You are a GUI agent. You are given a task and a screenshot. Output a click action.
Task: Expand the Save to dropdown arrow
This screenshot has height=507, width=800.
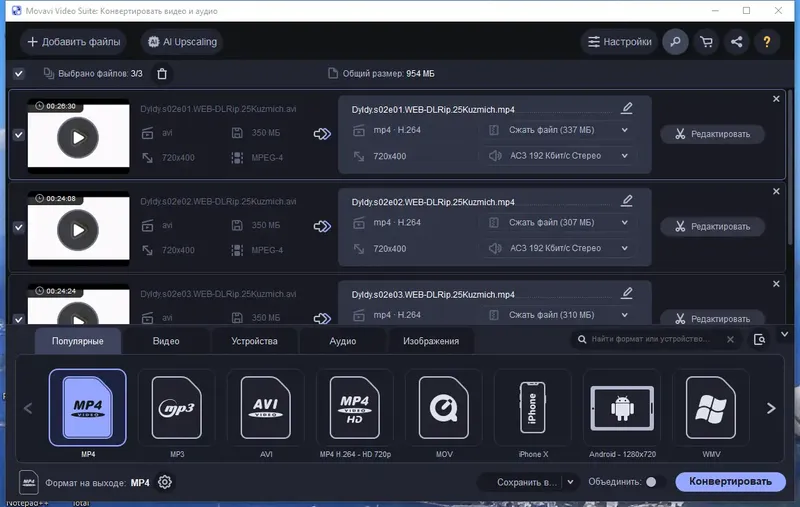[x=570, y=483]
